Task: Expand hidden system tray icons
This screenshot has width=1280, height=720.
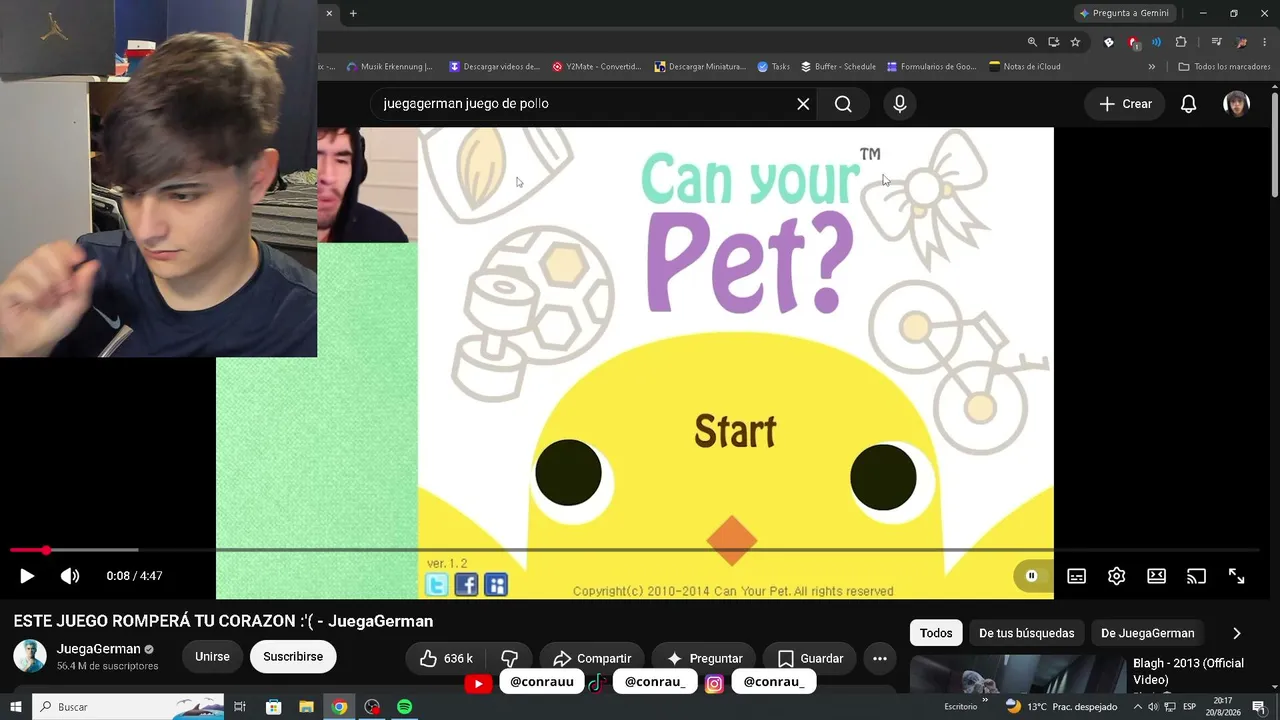Action: (x=1137, y=707)
